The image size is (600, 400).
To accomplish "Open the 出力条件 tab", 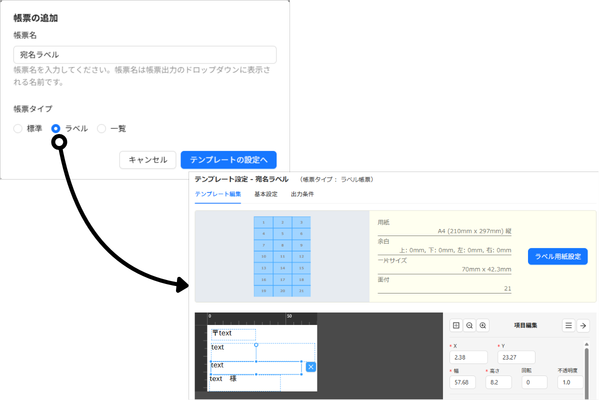I will 302,194.
